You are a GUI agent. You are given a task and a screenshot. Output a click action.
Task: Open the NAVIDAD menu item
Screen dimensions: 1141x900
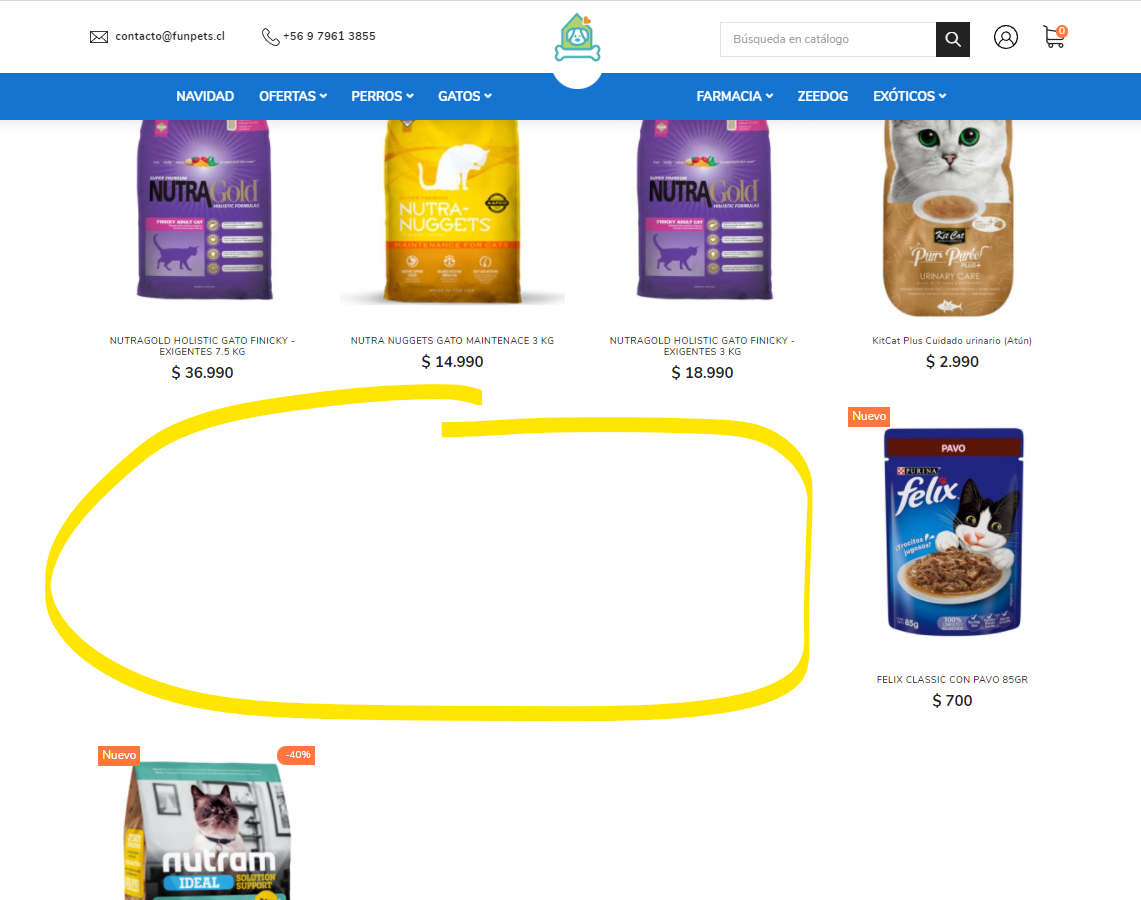205,96
